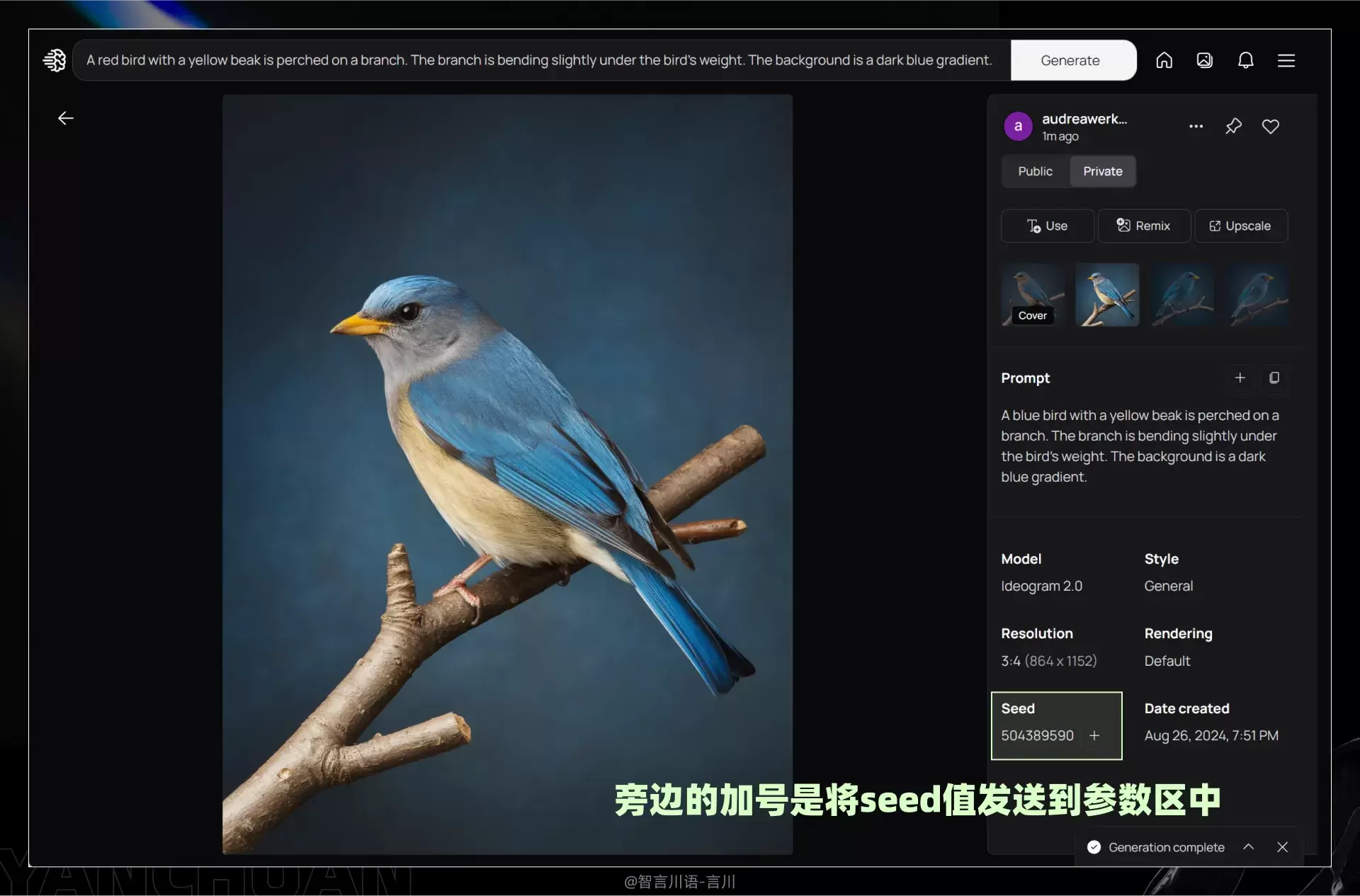Like the image with the heart icon
The width and height of the screenshot is (1360, 896).
tap(1271, 126)
